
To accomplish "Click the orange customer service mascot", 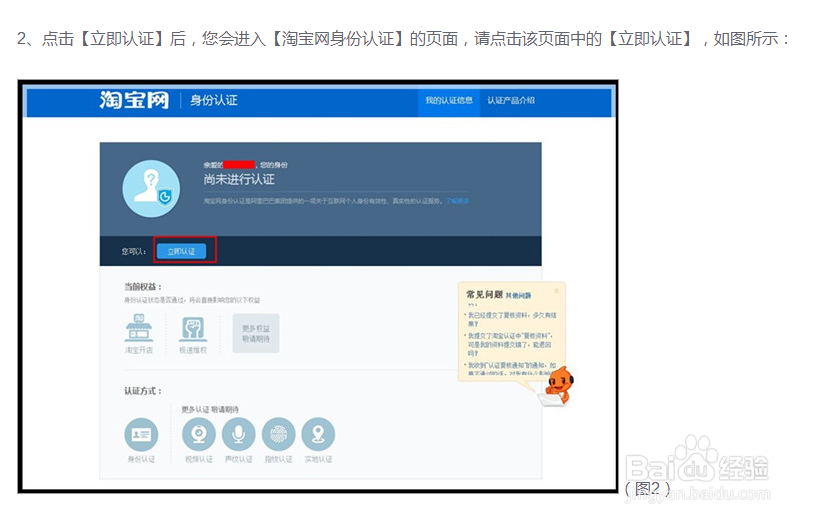I will point(559,385).
